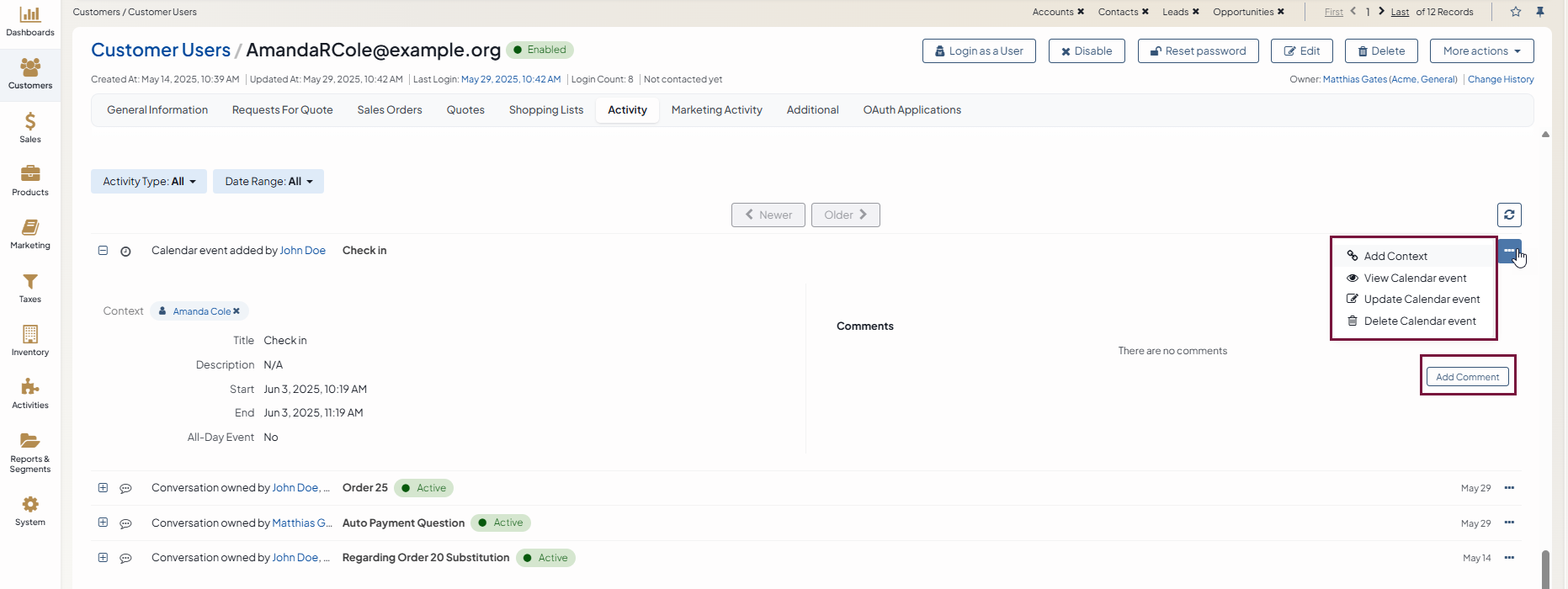Close the Accounts shortcut in top bar
The height and width of the screenshot is (589, 1568).
tap(1081, 12)
